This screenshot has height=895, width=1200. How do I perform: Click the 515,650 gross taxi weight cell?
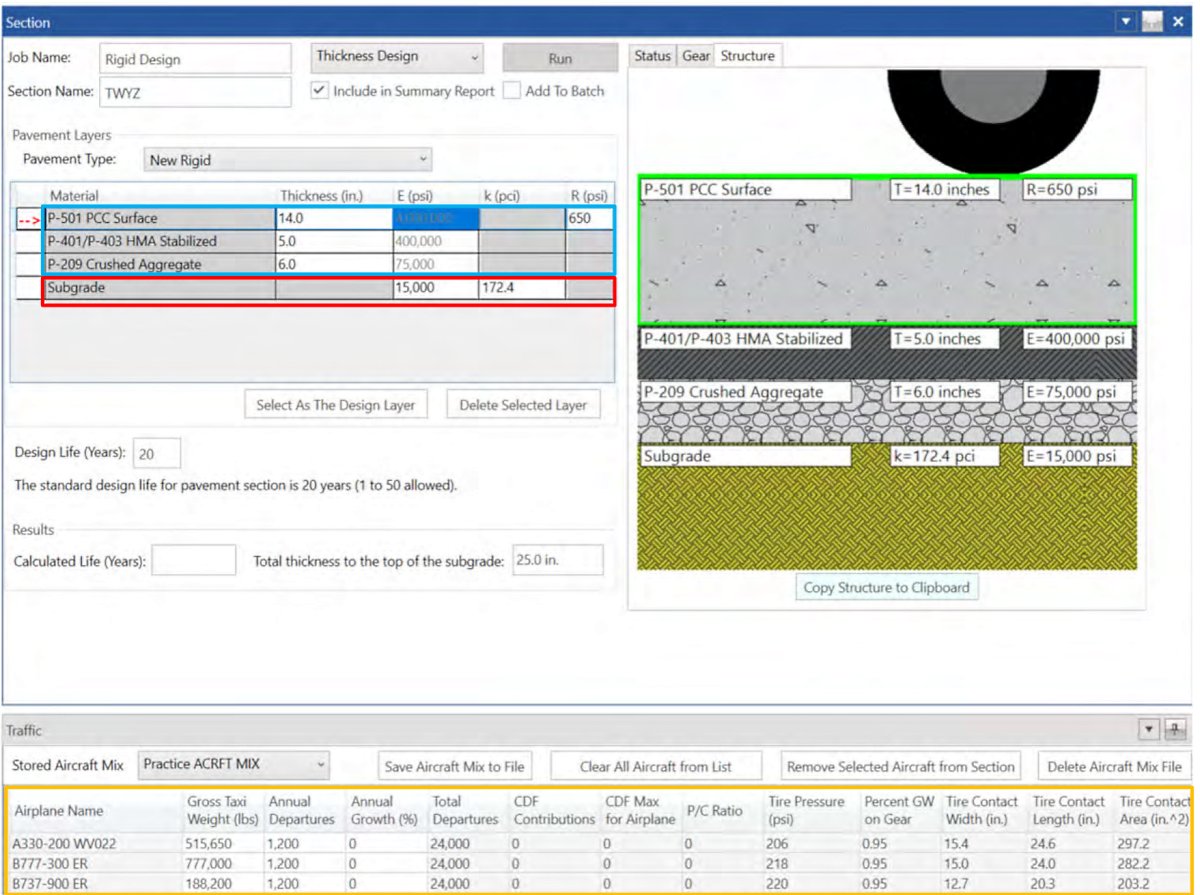[223, 843]
